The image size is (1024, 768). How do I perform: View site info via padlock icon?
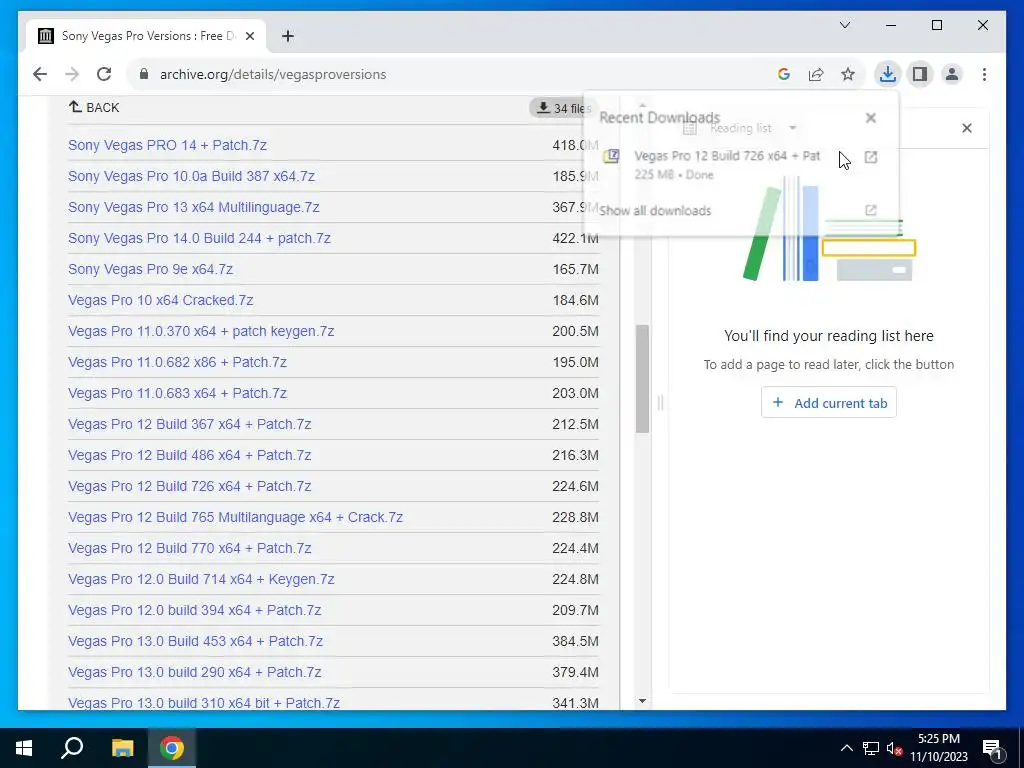pos(144,74)
